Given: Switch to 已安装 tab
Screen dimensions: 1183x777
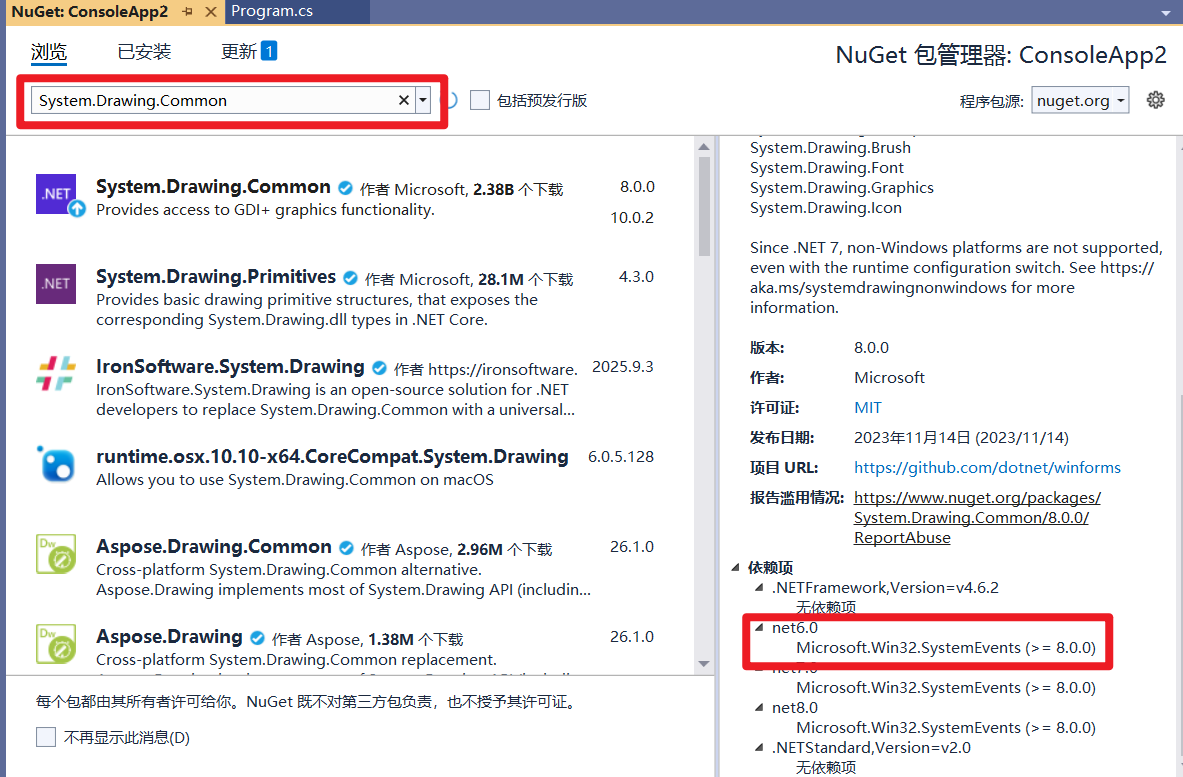Looking at the screenshot, I should coord(144,51).
